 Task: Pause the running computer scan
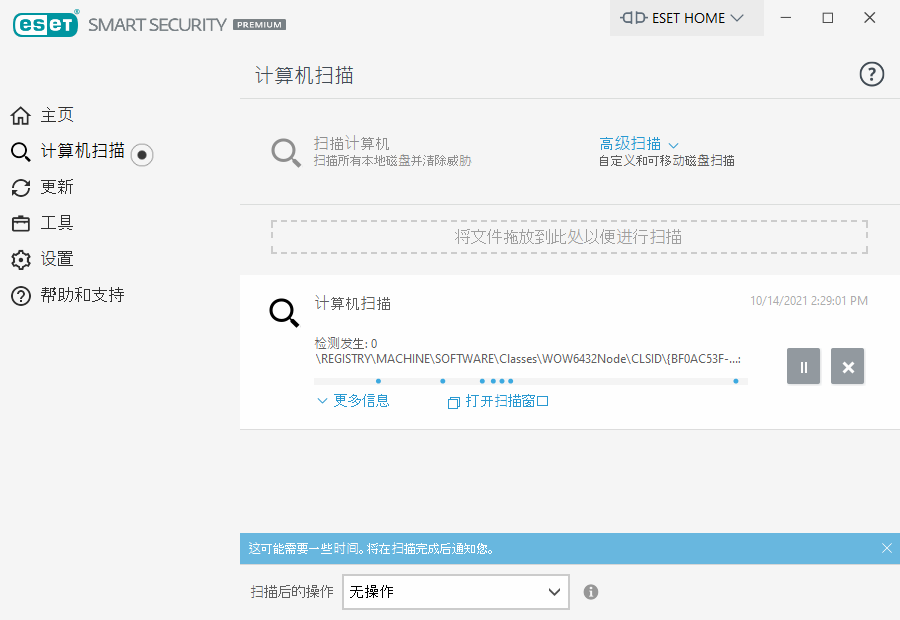pyautogui.click(x=803, y=366)
